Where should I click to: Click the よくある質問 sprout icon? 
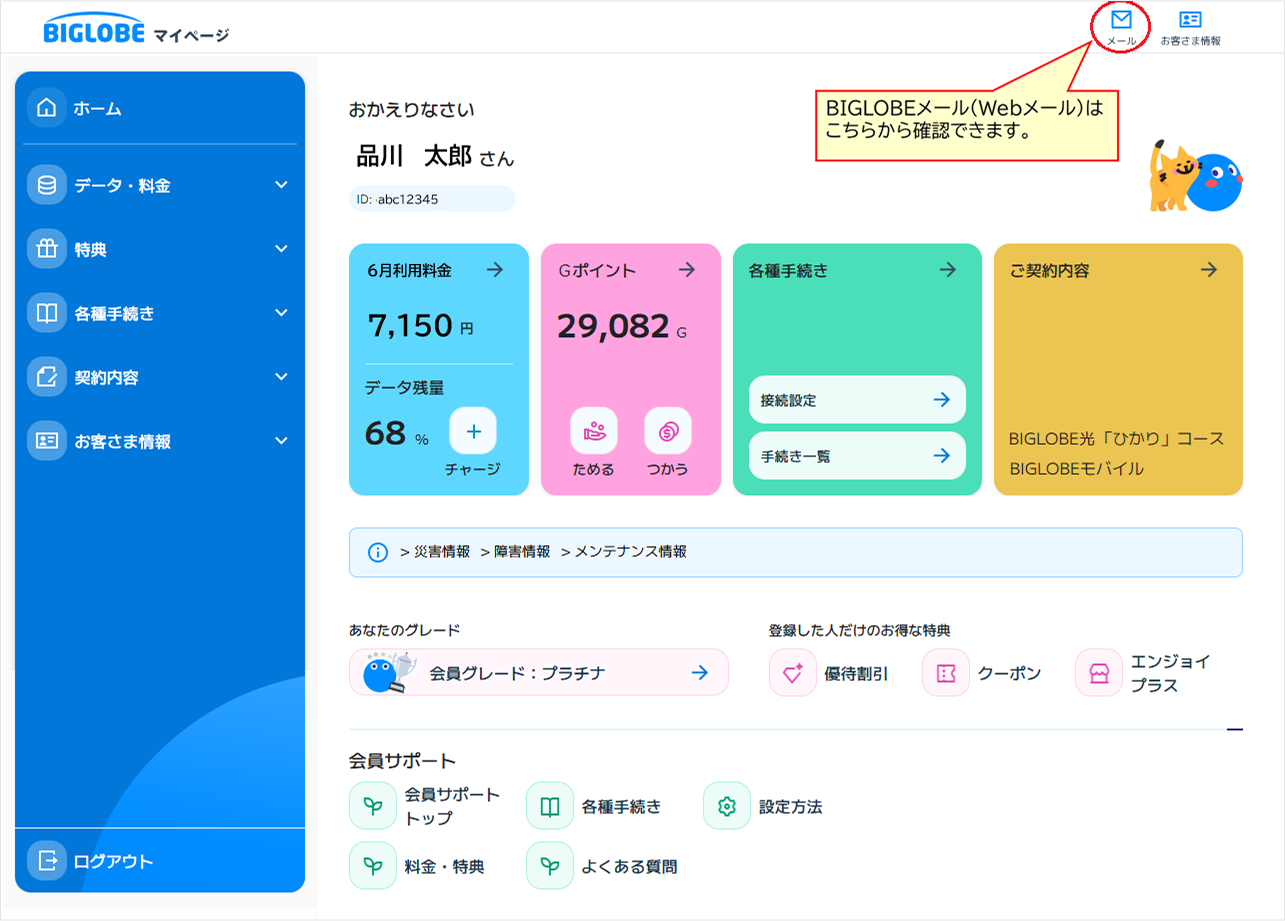click(x=550, y=866)
